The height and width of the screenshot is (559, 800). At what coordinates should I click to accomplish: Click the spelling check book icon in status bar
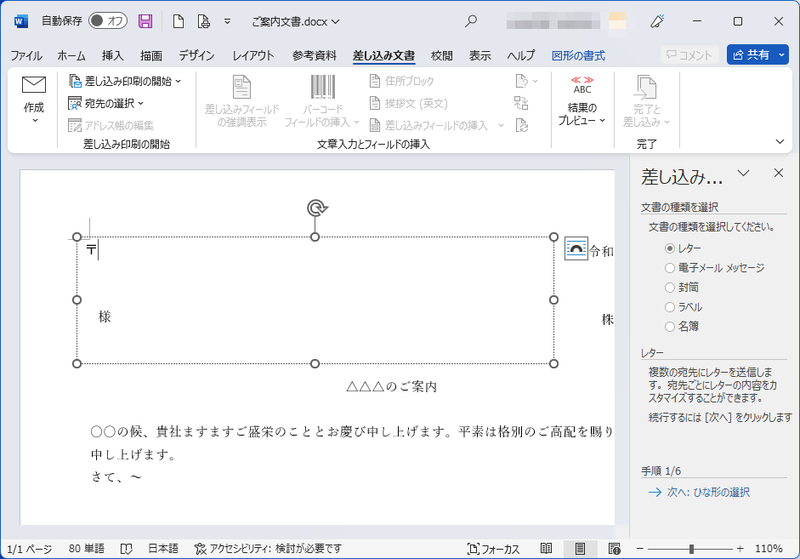pyautogui.click(x=126, y=549)
